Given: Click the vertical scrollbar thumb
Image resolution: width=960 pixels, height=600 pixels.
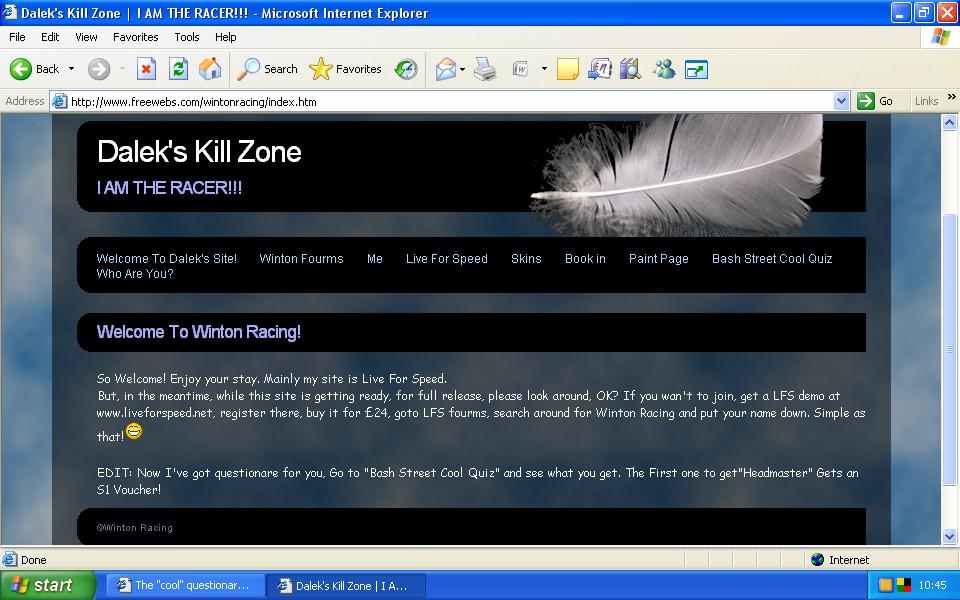Looking at the screenshot, I should click(x=950, y=349).
